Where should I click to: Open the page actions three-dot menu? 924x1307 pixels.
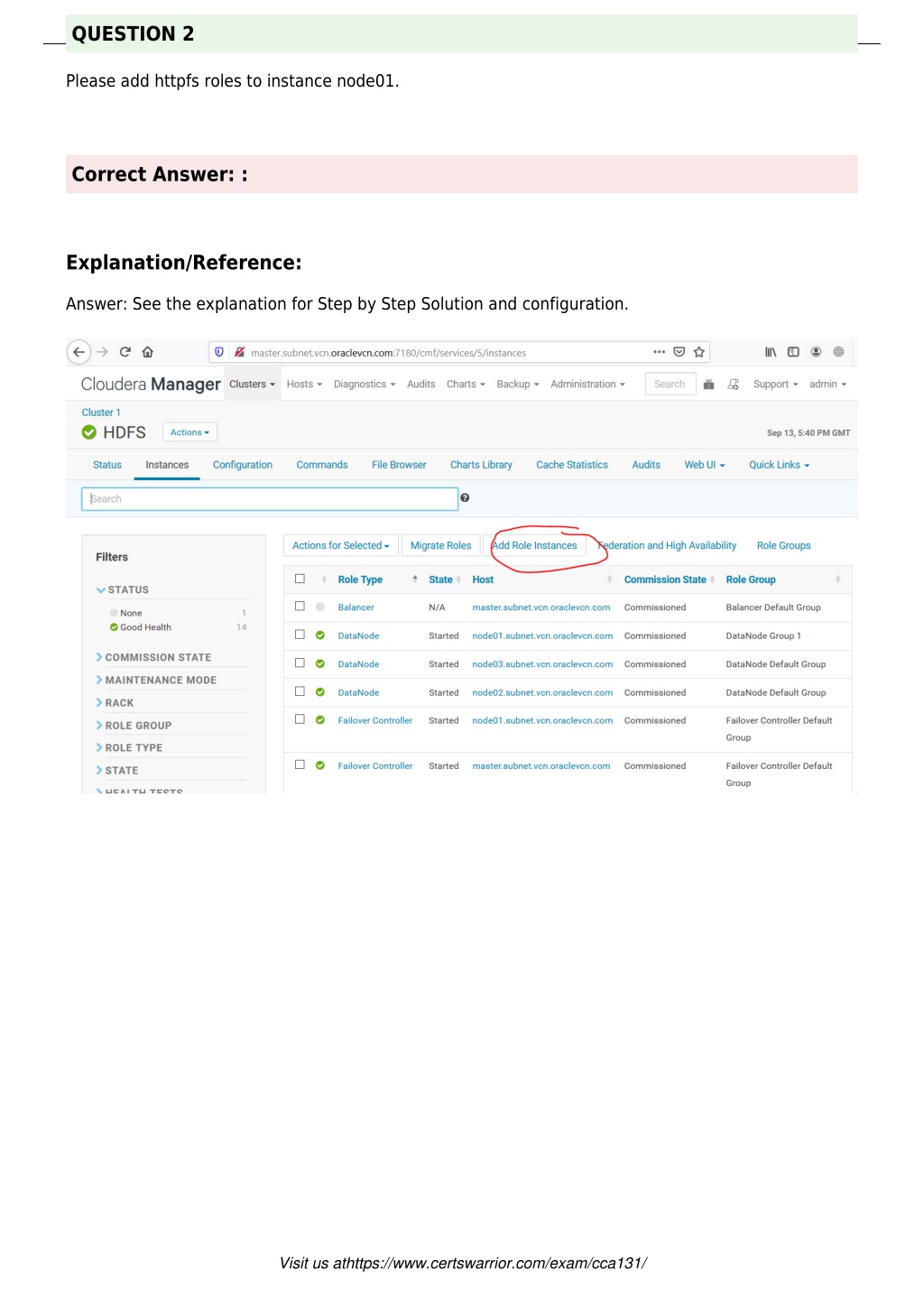pos(660,352)
